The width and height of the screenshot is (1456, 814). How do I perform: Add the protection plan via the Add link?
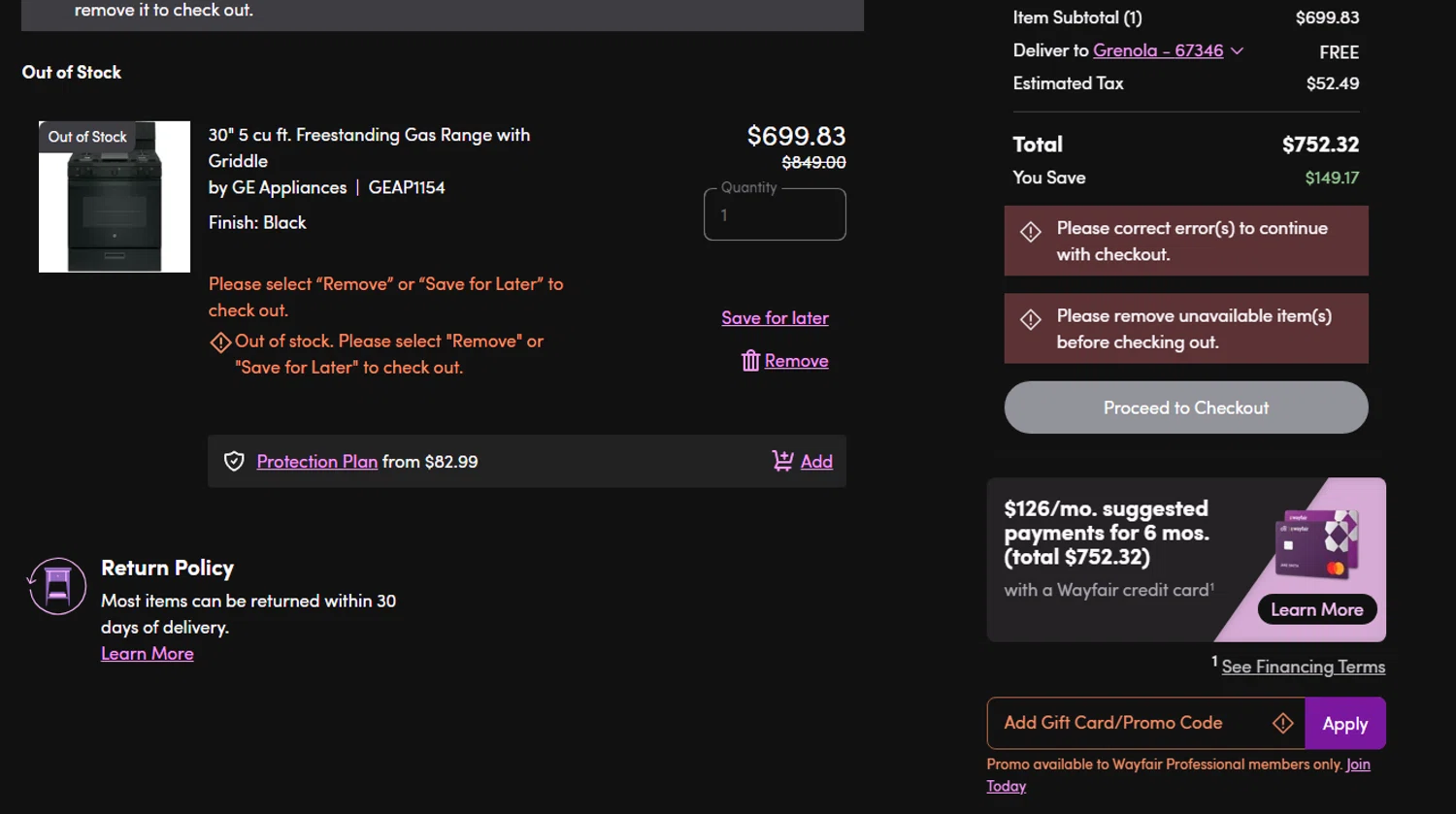pyautogui.click(x=816, y=461)
